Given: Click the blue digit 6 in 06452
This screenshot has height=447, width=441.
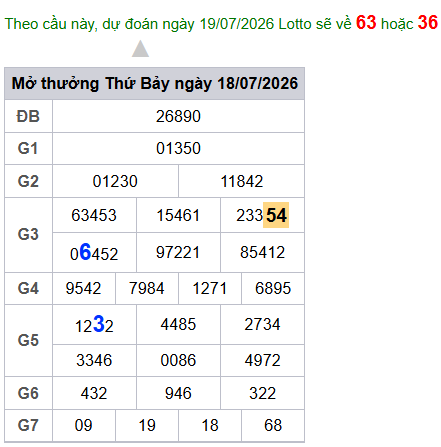Looking at the screenshot, I should click(85, 251).
